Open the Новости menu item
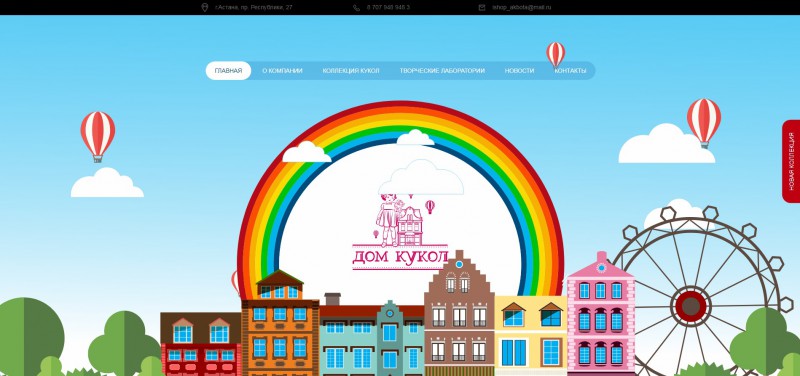This screenshot has width=800, height=376. point(519,71)
